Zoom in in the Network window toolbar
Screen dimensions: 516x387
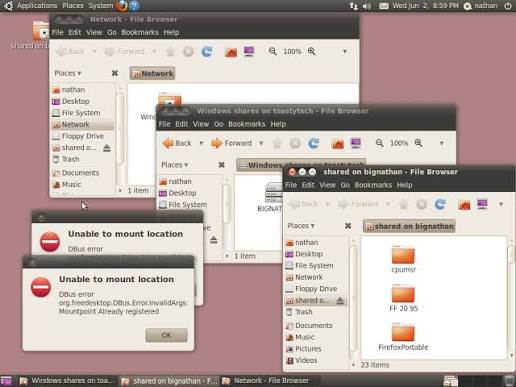[x=311, y=51]
